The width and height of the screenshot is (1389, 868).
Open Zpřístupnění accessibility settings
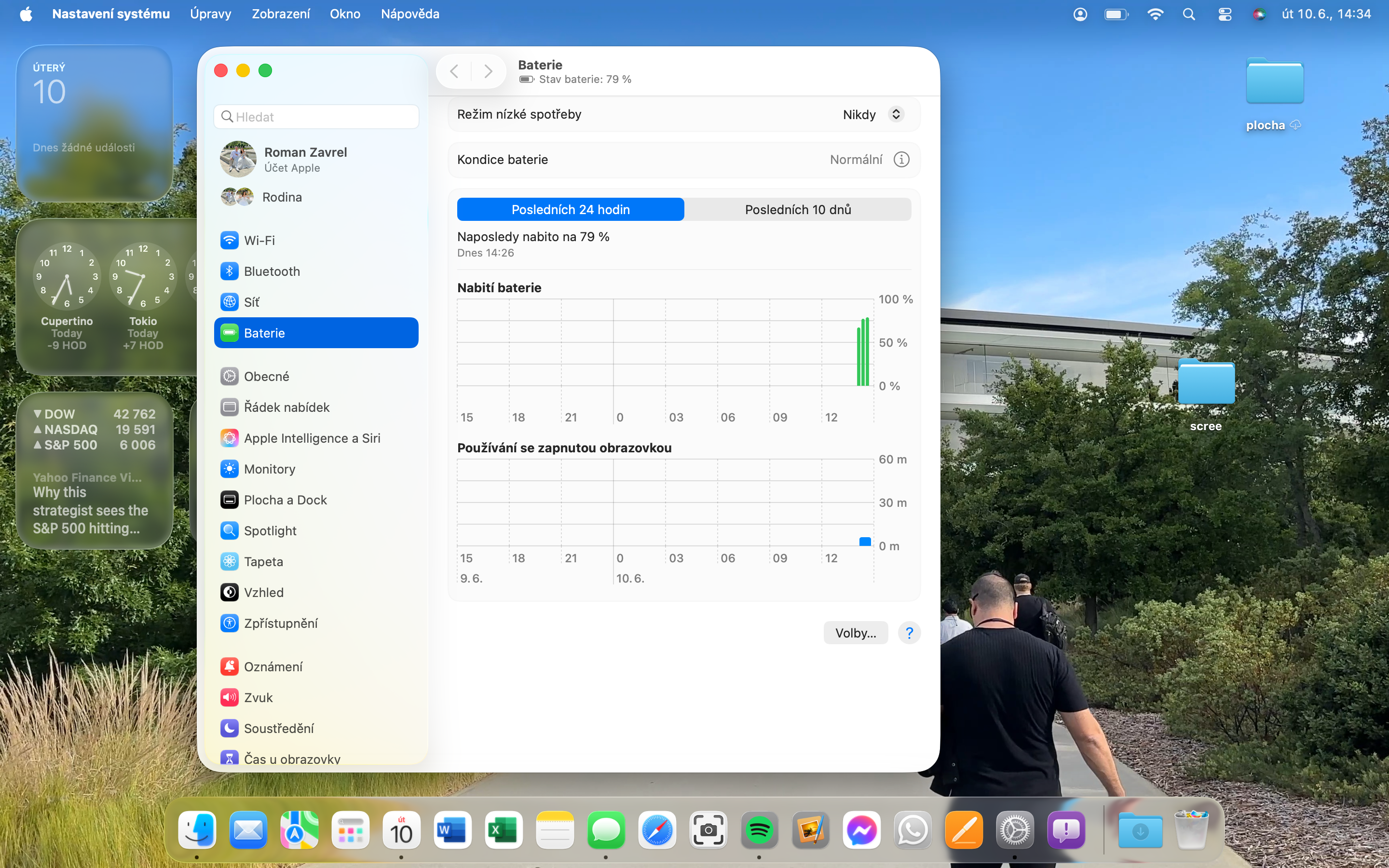point(280,624)
